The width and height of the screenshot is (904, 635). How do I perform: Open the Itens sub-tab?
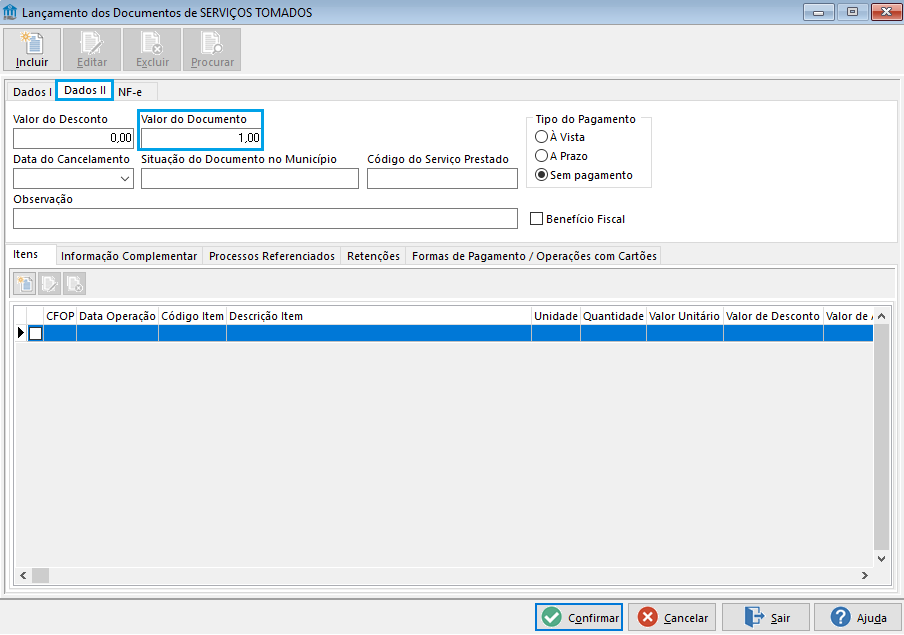click(26, 254)
